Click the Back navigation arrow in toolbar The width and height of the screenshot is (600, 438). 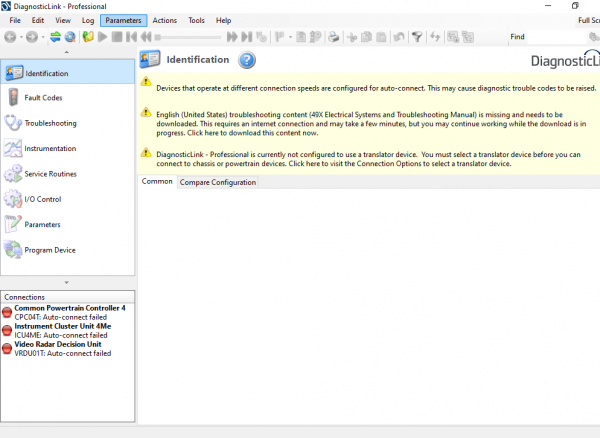10,37
